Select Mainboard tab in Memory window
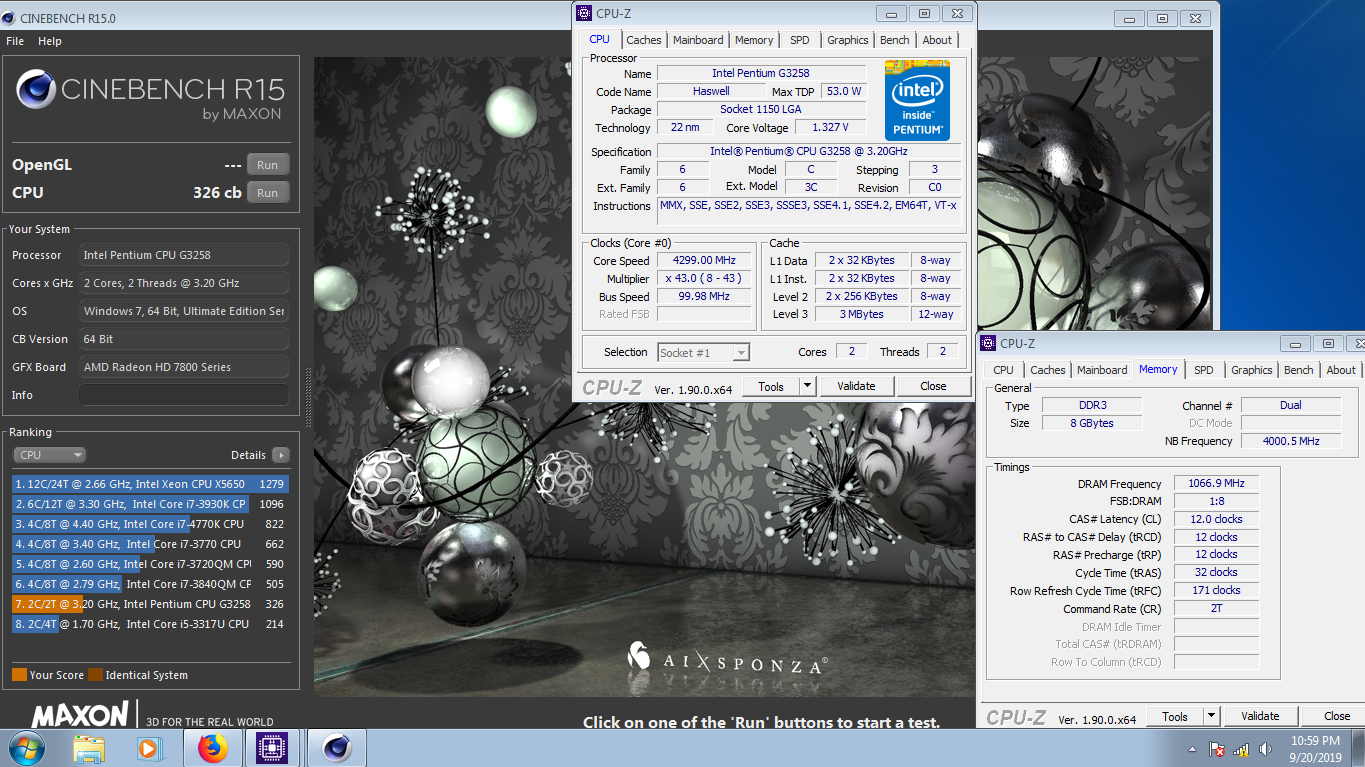This screenshot has height=767, width=1365. (x=1102, y=370)
